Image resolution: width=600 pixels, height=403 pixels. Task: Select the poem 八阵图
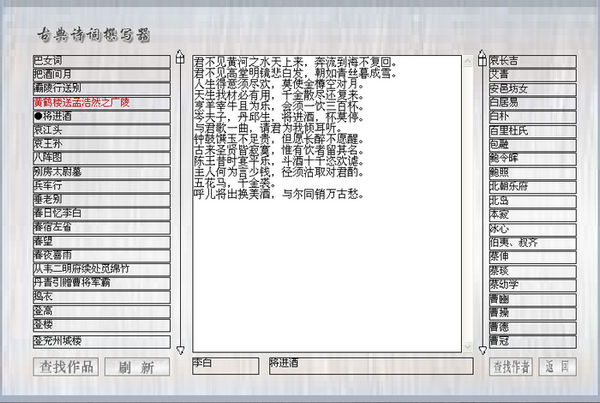[102, 158]
